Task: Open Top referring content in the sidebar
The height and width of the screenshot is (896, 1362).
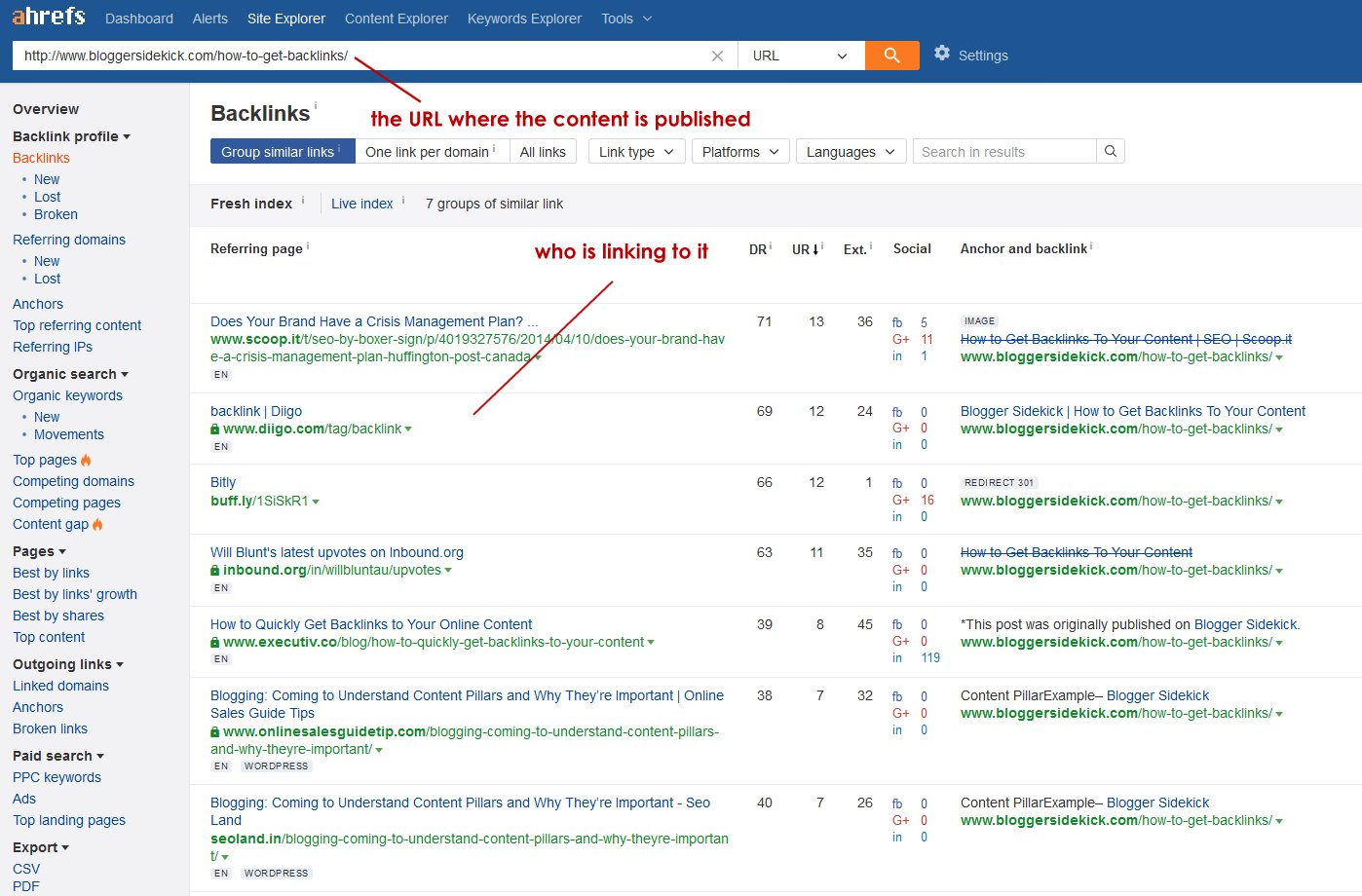Action: pos(77,325)
